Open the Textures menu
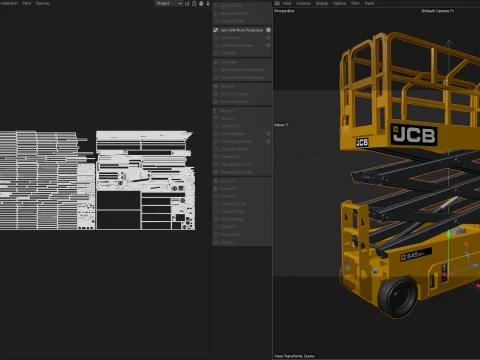Image resolution: width=480 pixels, height=360 pixels. coord(43,3)
